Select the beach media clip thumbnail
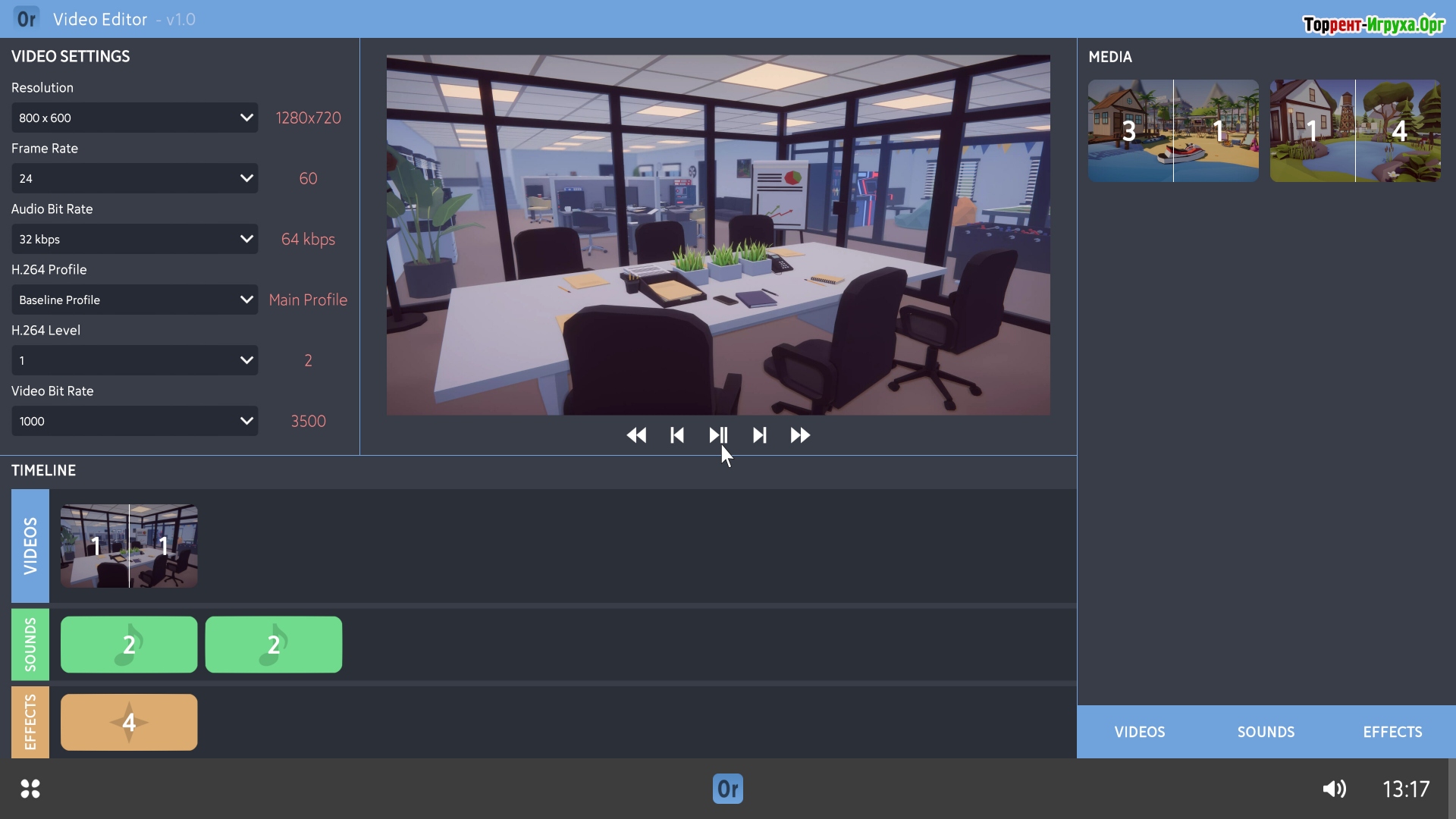The image size is (1456, 819). pyautogui.click(x=1173, y=130)
